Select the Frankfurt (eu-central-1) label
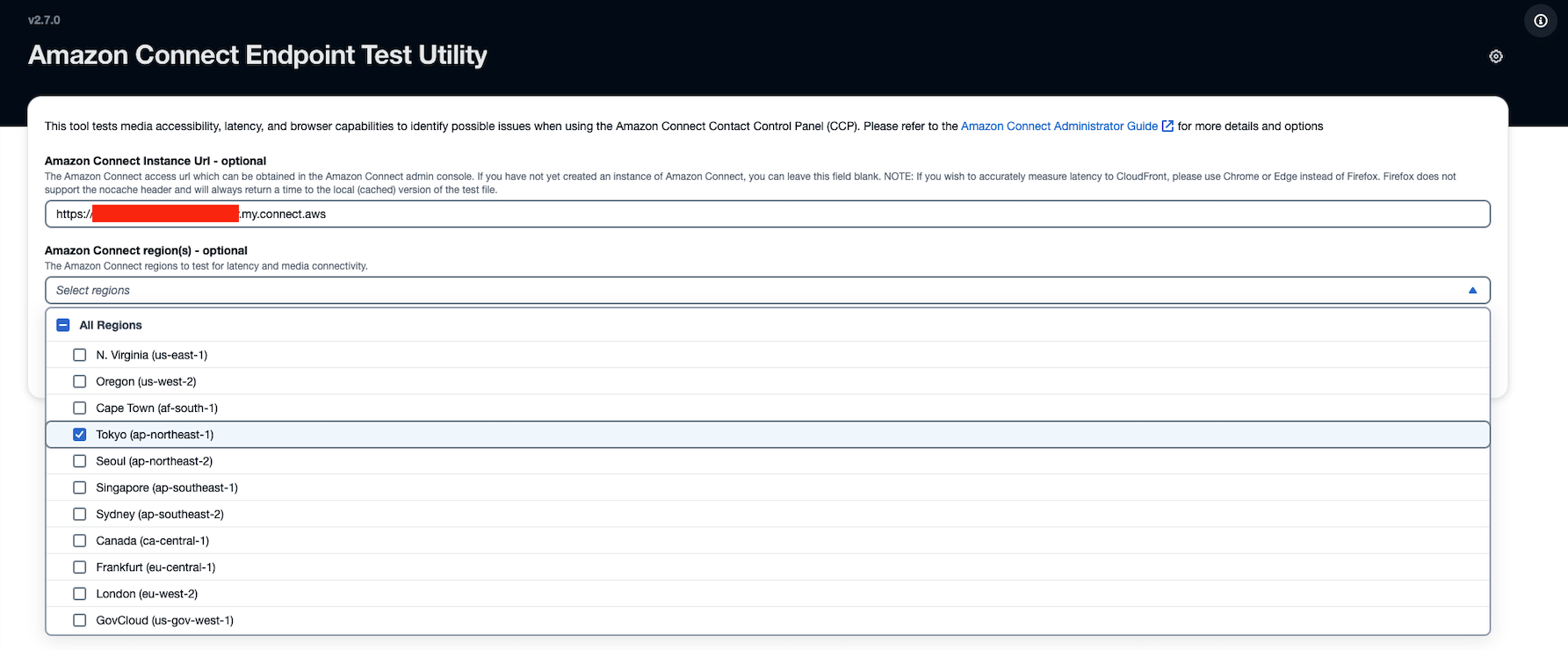Screen dimensions: 1568x650 tap(155, 567)
